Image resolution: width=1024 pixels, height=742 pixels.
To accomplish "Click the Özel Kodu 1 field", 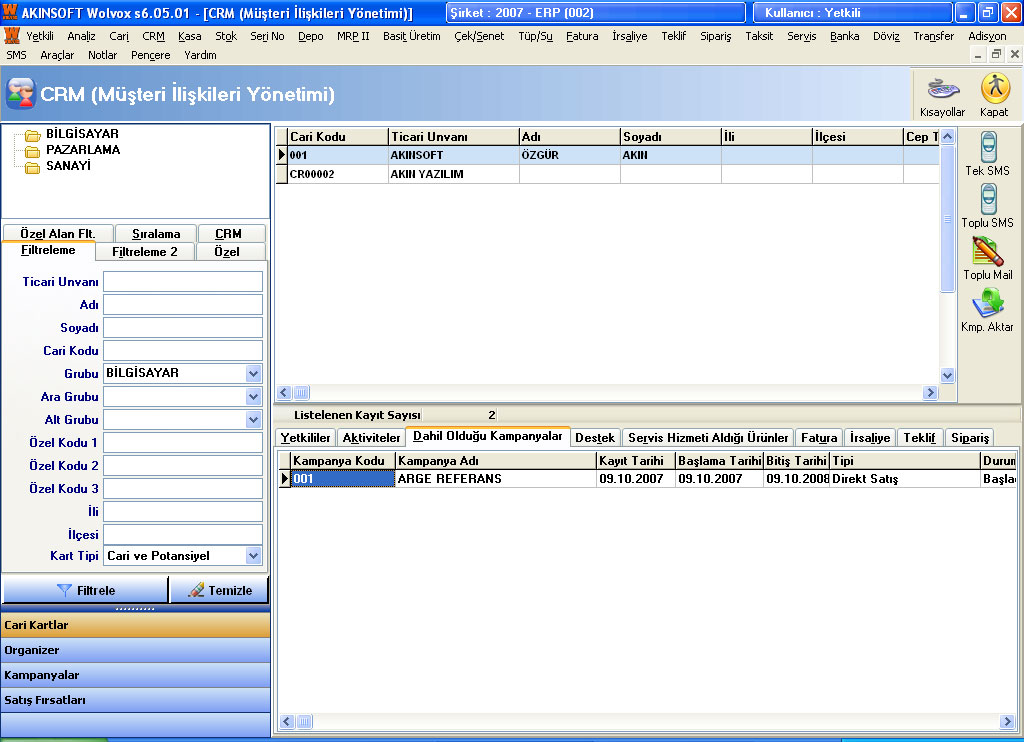I will coord(183,442).
